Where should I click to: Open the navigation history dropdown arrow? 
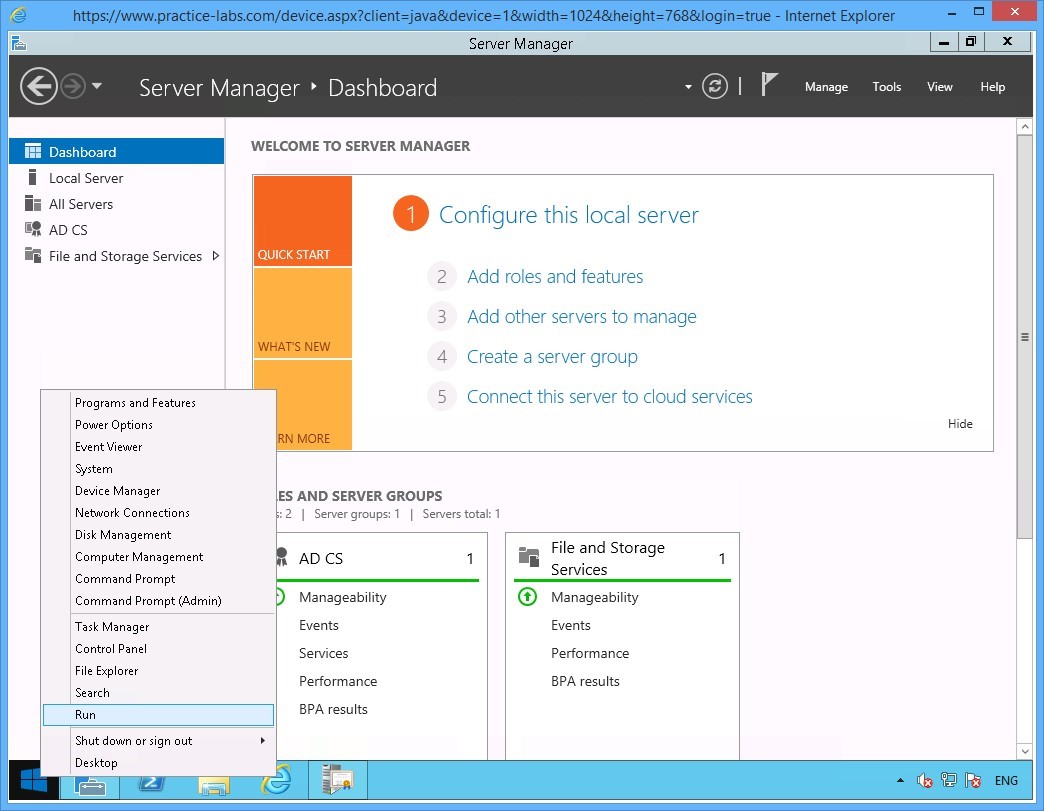[687, 87]
